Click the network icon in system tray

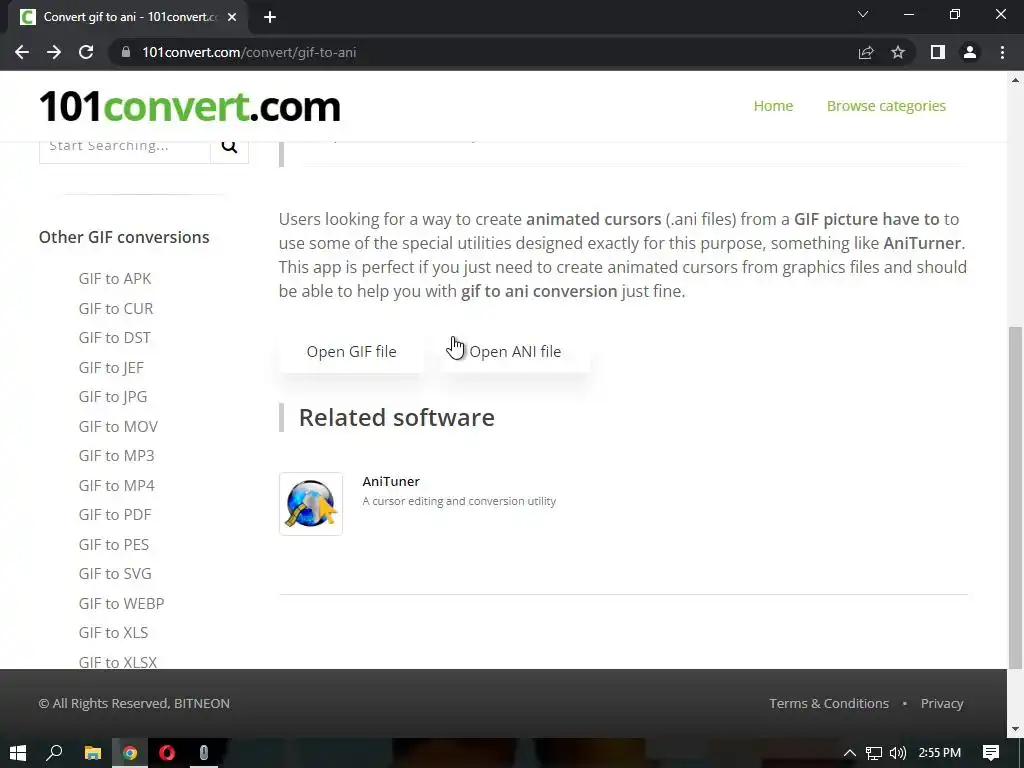(x=874, y=753)
